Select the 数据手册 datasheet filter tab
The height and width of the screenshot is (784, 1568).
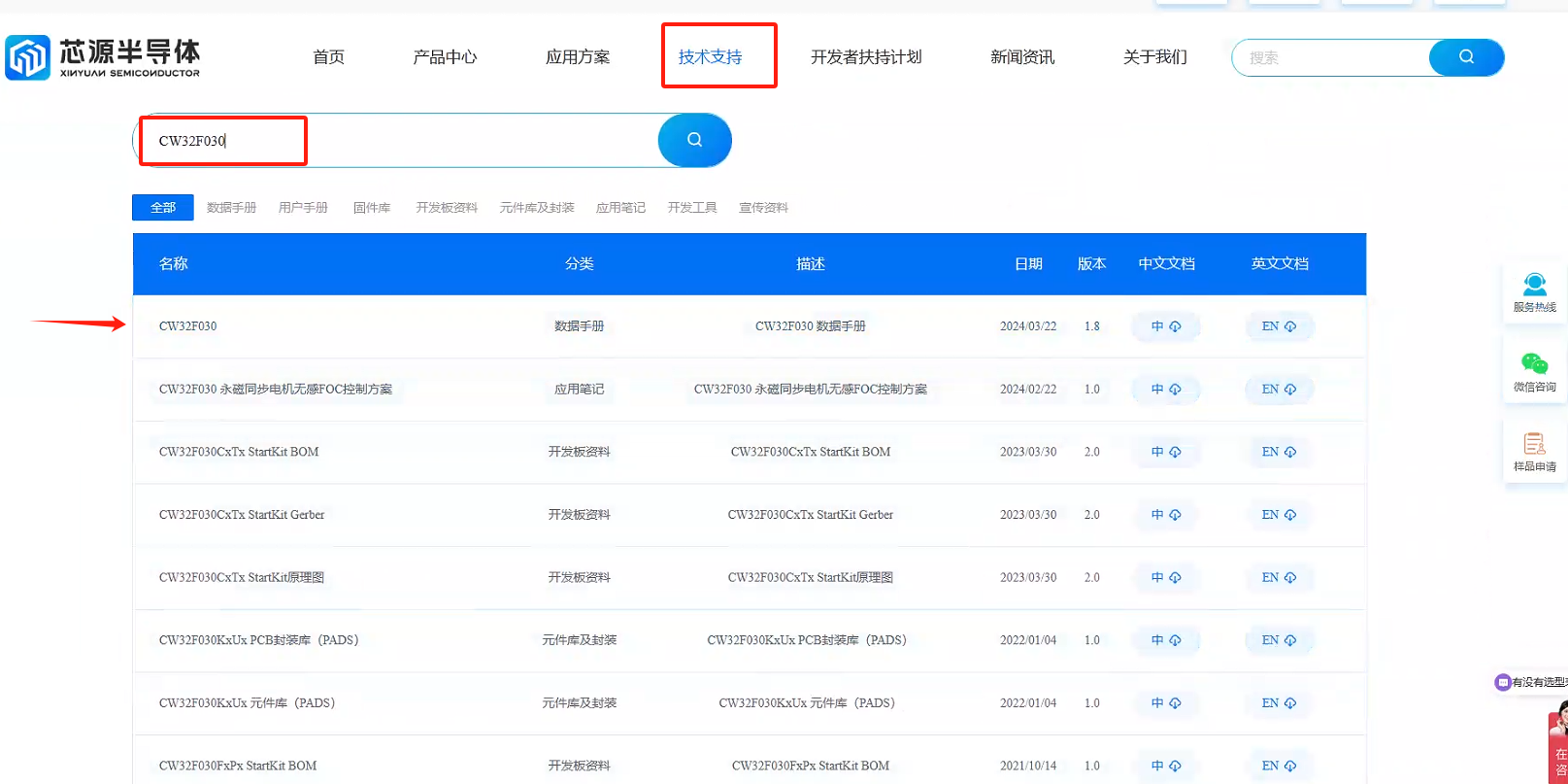pos(232,208)
